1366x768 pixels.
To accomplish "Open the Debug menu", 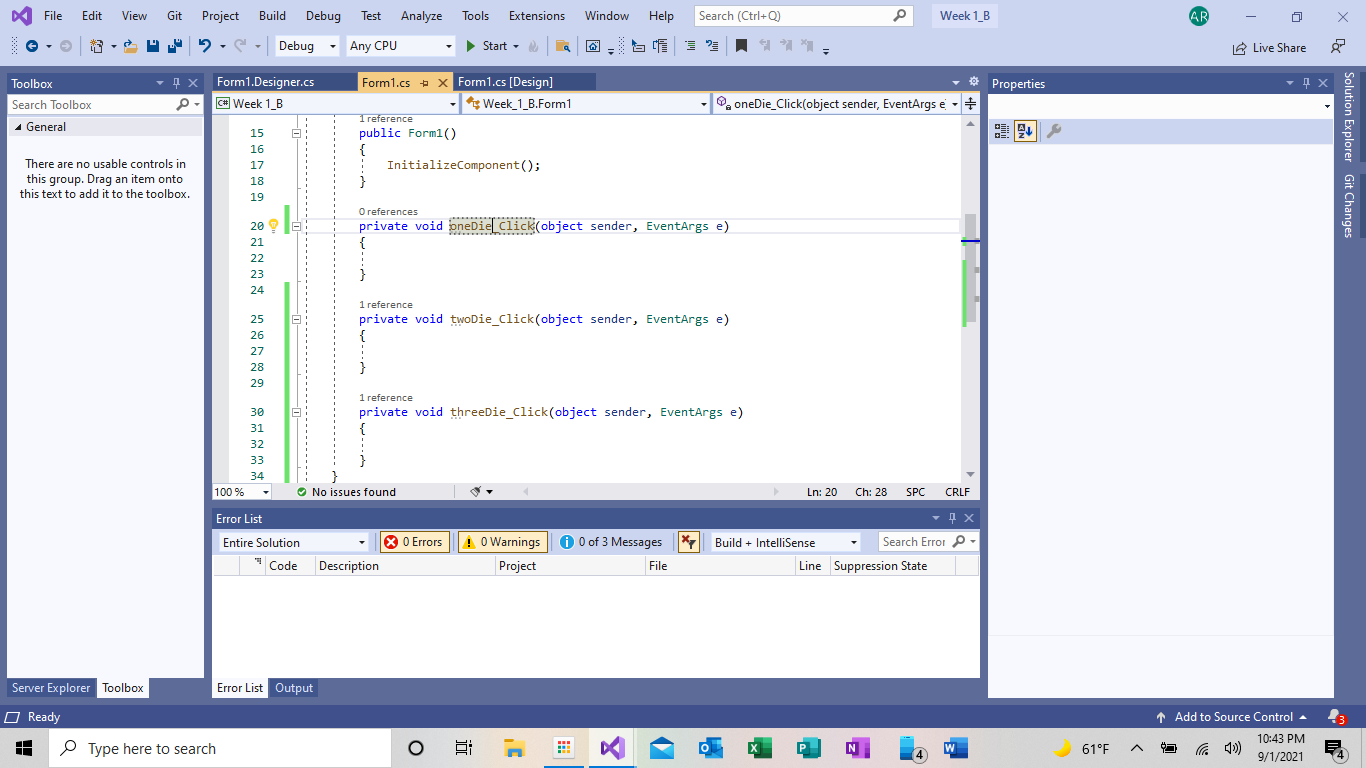I will coord(322,15).
